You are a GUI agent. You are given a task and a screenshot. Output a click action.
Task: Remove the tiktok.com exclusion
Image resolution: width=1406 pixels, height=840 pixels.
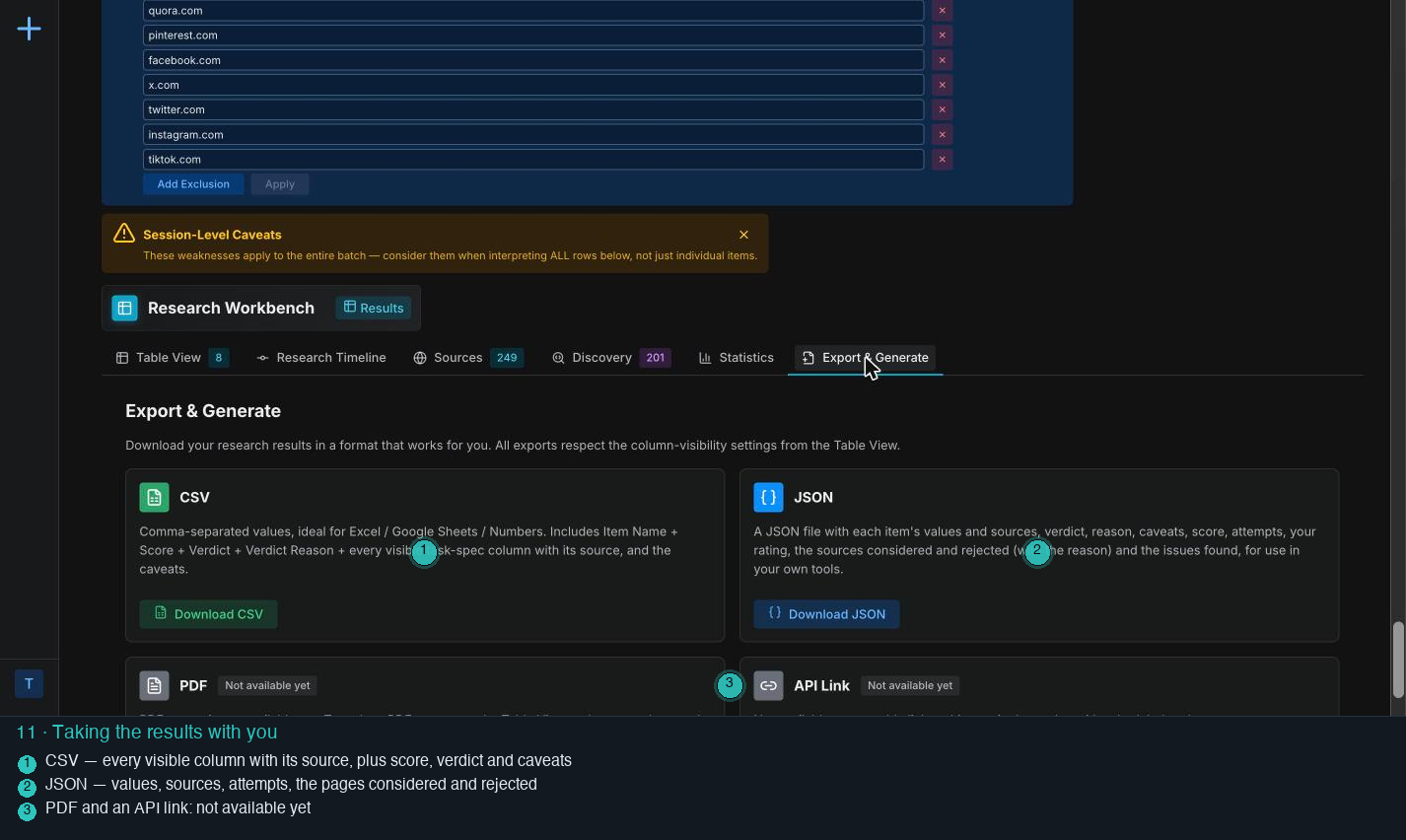pyautogui.click(x=942, y=159)
